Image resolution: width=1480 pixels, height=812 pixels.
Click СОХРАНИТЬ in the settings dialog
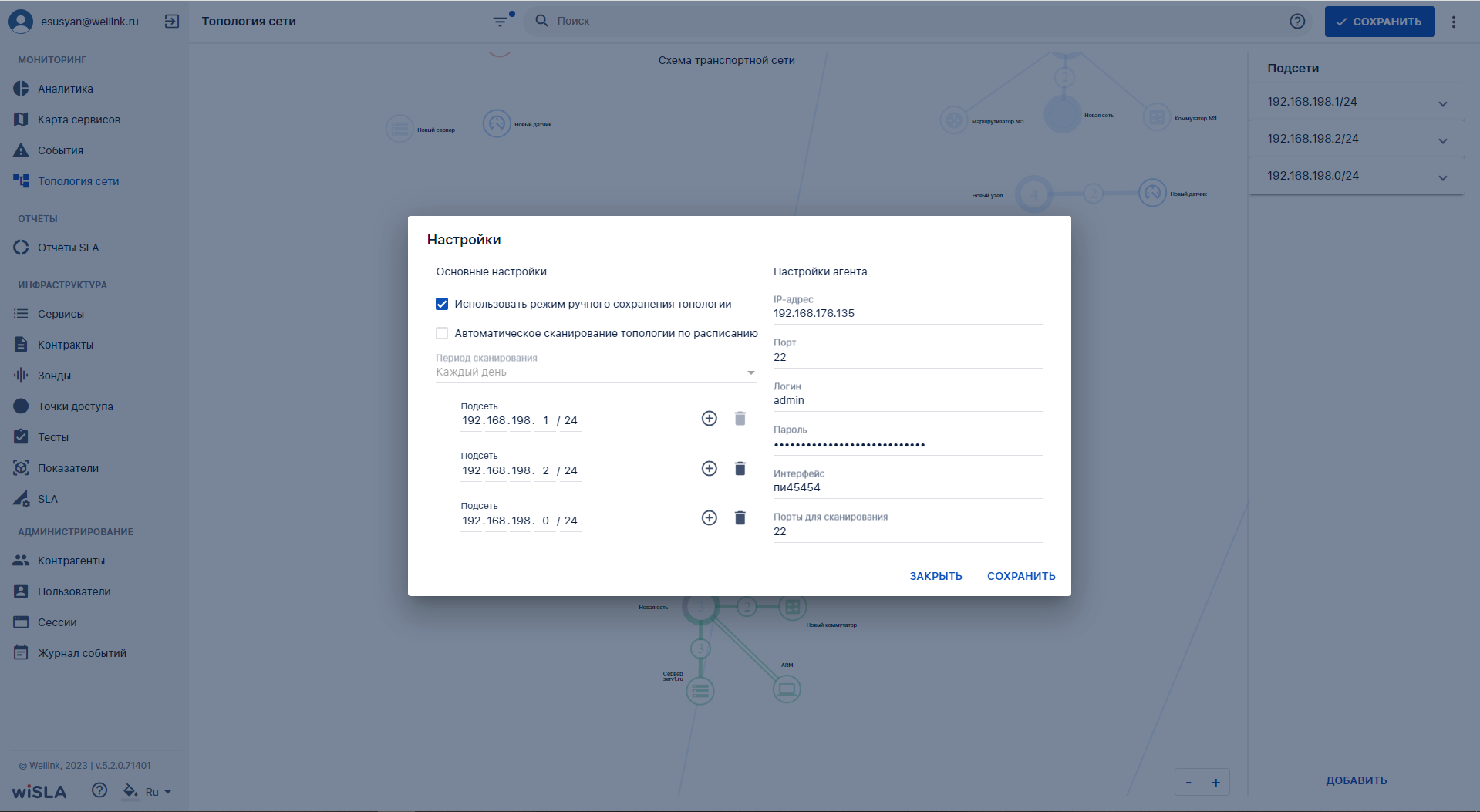pyautogui.click(x=1021, y=576)
